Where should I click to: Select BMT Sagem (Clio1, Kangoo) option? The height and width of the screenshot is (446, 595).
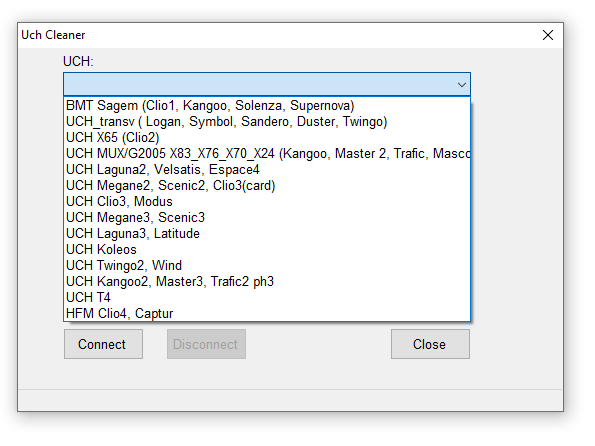tap(267, 106)
